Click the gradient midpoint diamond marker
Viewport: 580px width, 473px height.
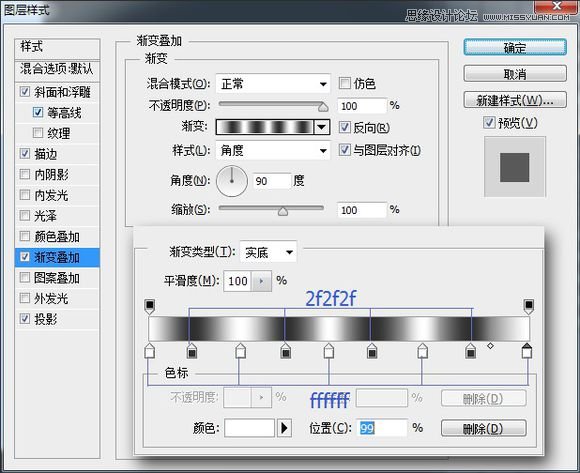click(490, 346)
